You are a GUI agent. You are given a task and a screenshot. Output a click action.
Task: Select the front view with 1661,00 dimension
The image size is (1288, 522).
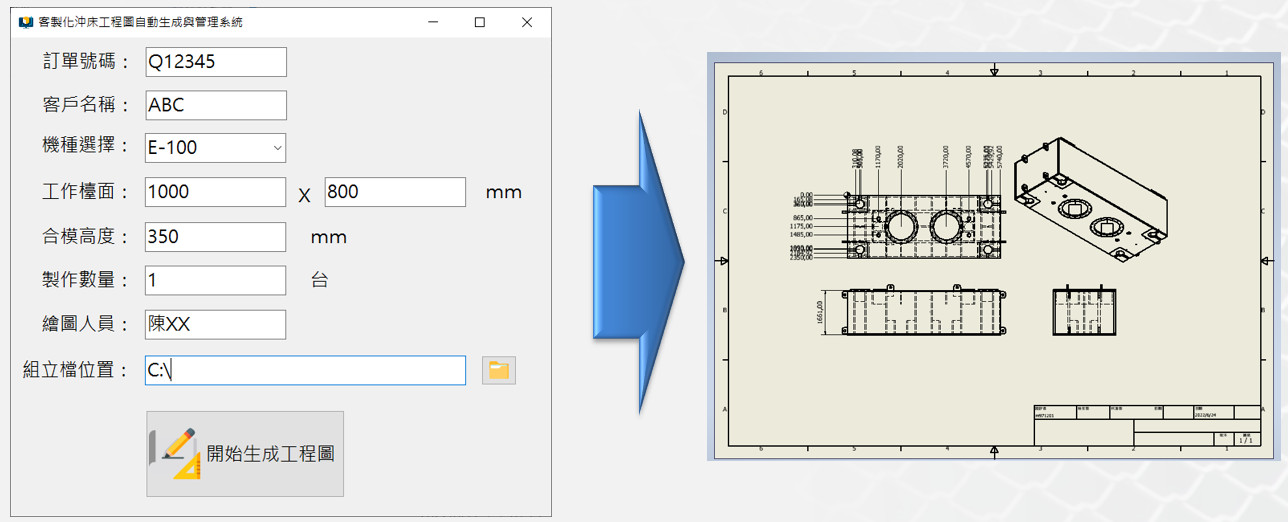coord(923,315)
